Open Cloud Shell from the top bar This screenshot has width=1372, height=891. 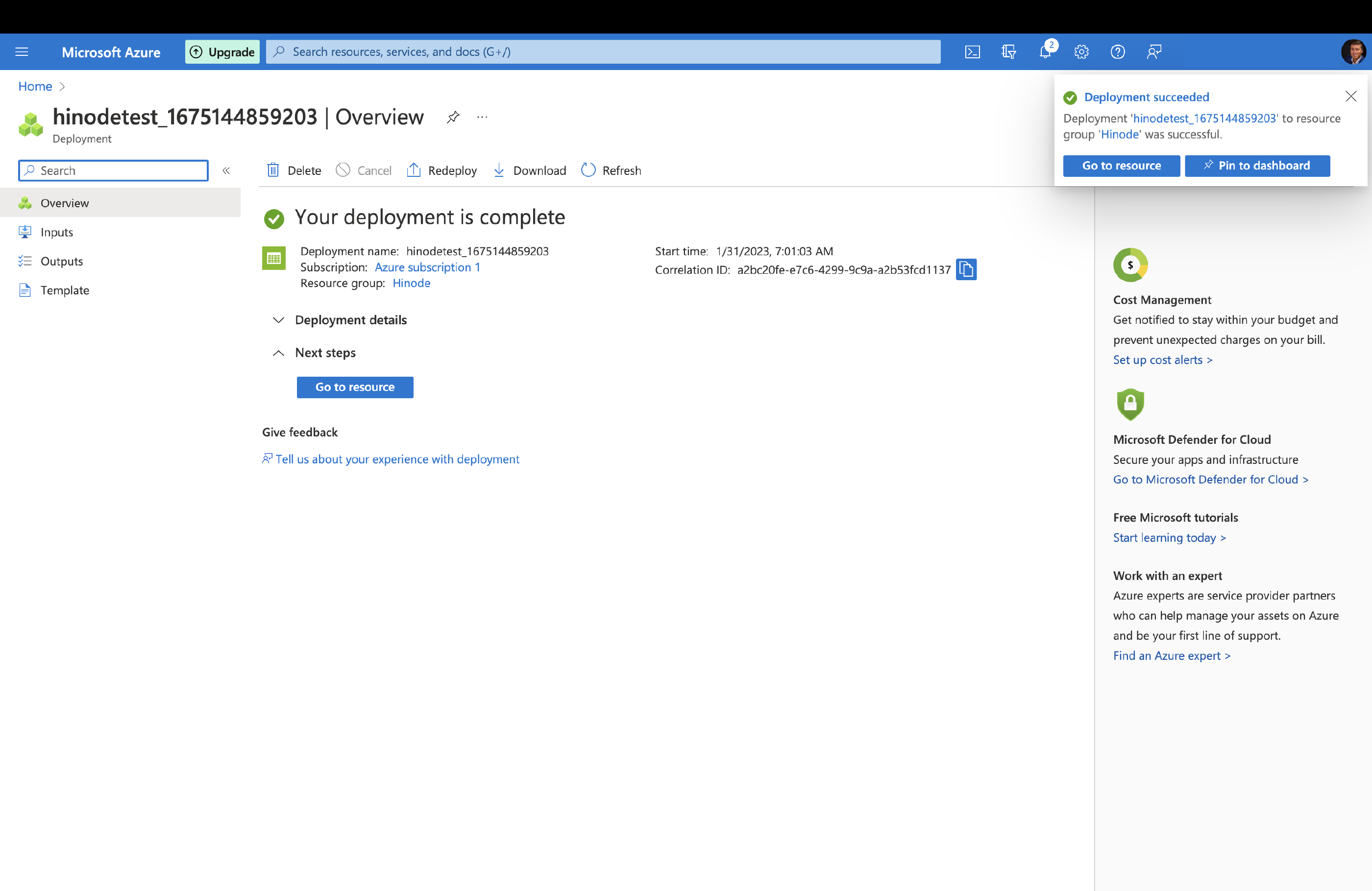pos(972,52)
